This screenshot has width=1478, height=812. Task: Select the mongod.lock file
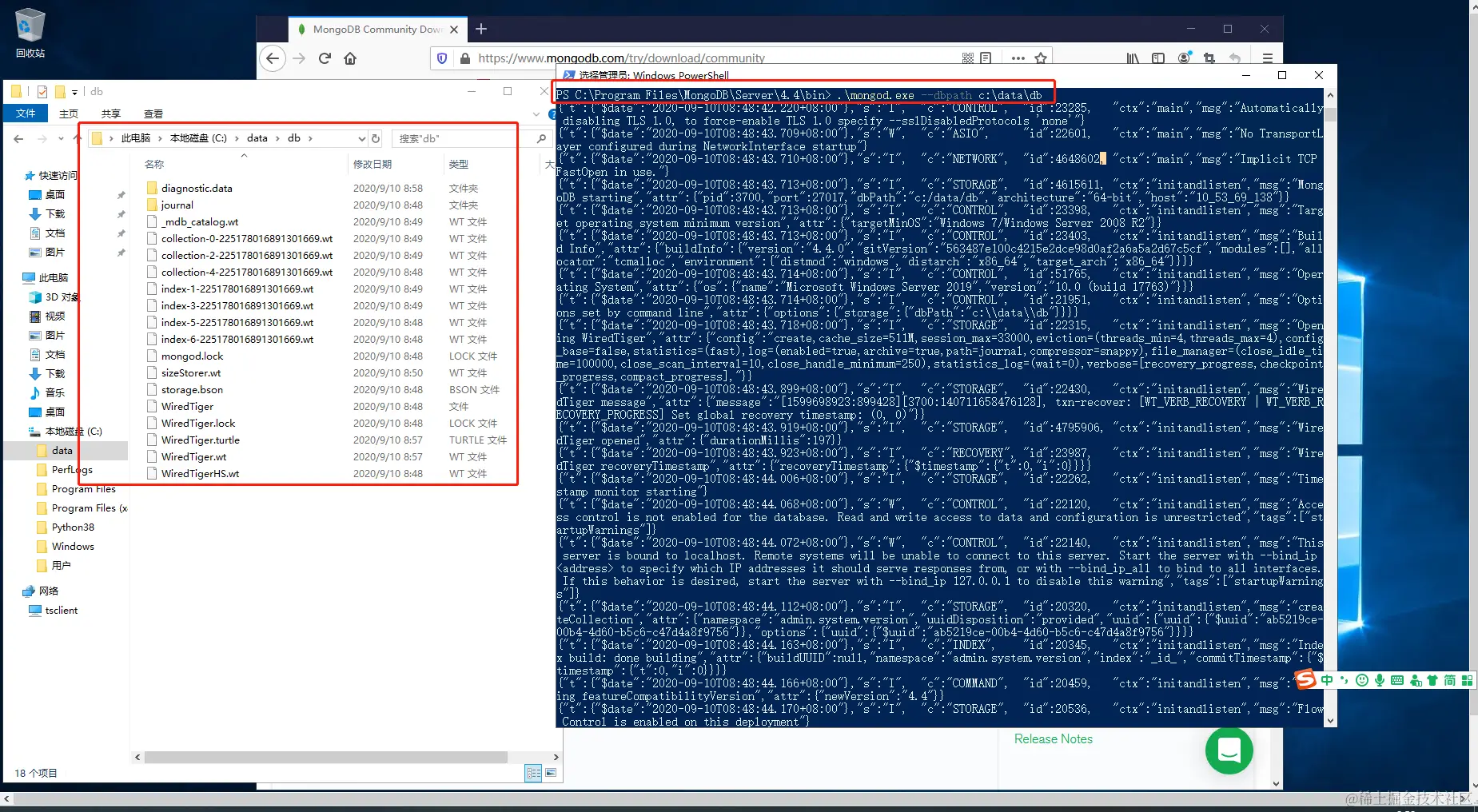pos(192,356)
